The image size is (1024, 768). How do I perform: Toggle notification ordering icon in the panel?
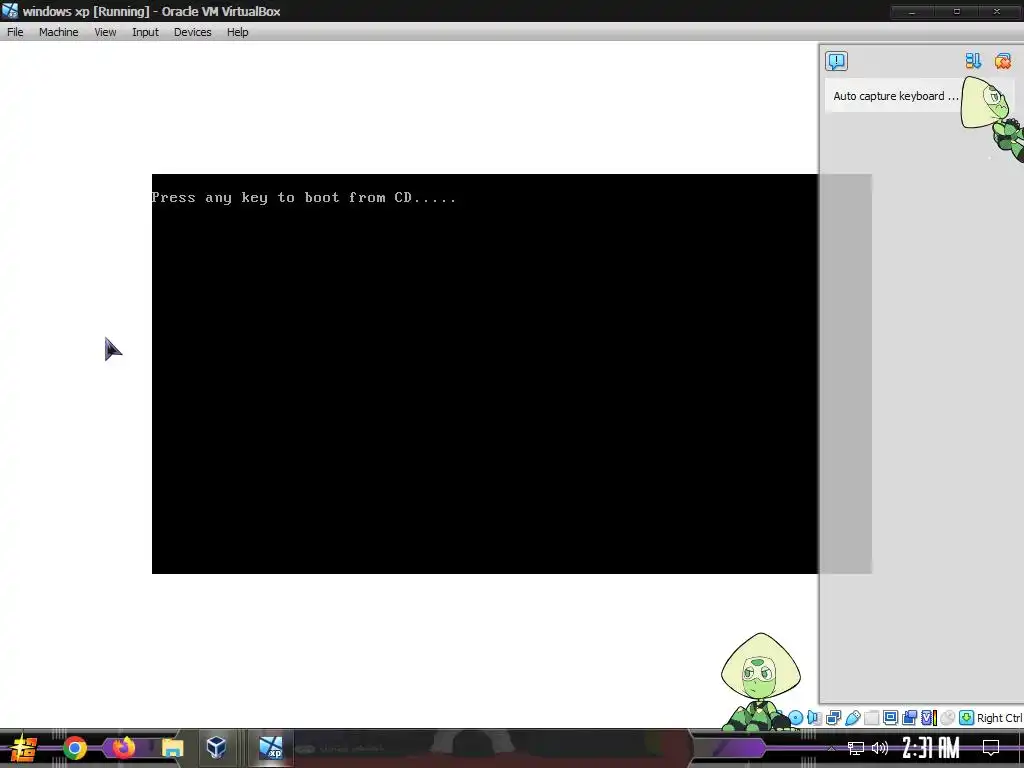click(973, 61)
